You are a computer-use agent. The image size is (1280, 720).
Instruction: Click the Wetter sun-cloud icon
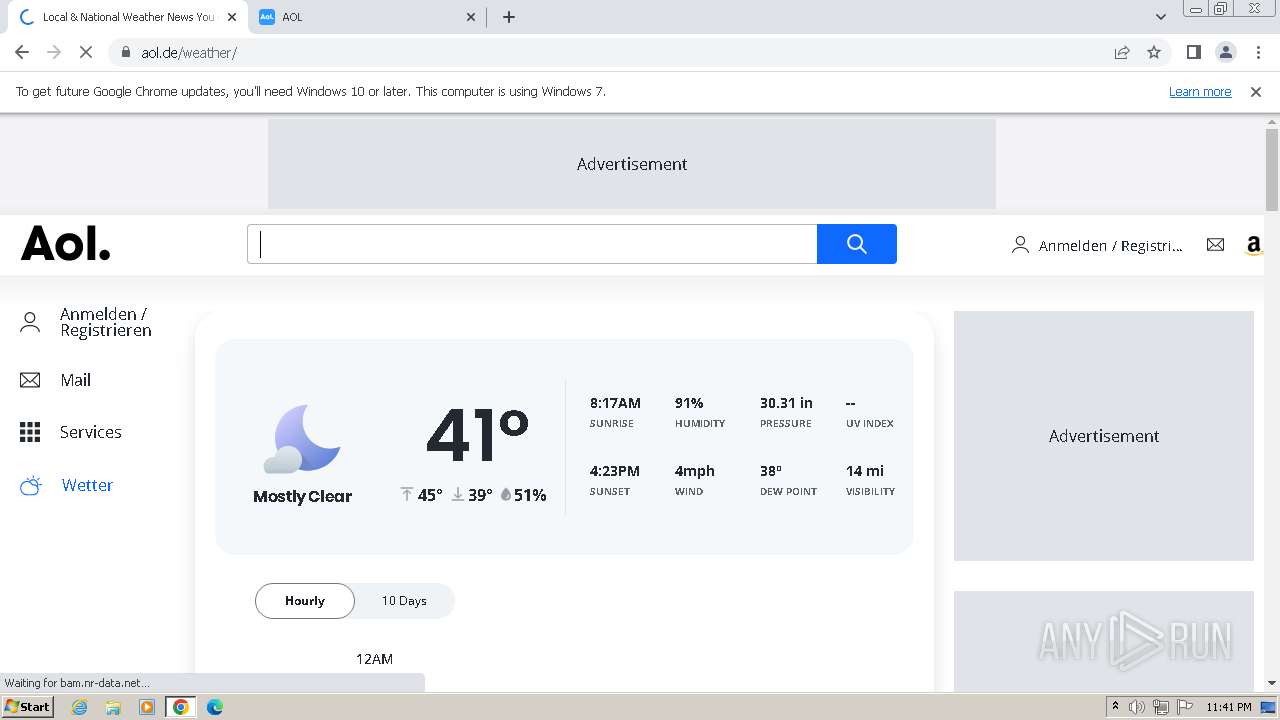point(31,485)
